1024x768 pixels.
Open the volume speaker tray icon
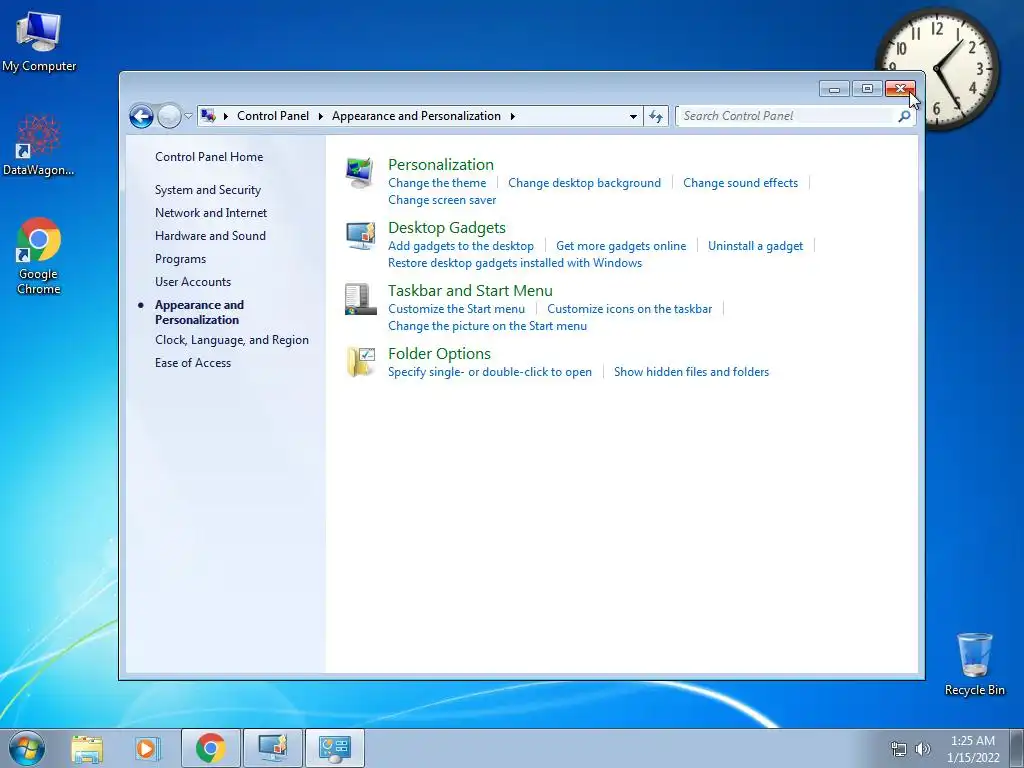[x=923, y=749]
